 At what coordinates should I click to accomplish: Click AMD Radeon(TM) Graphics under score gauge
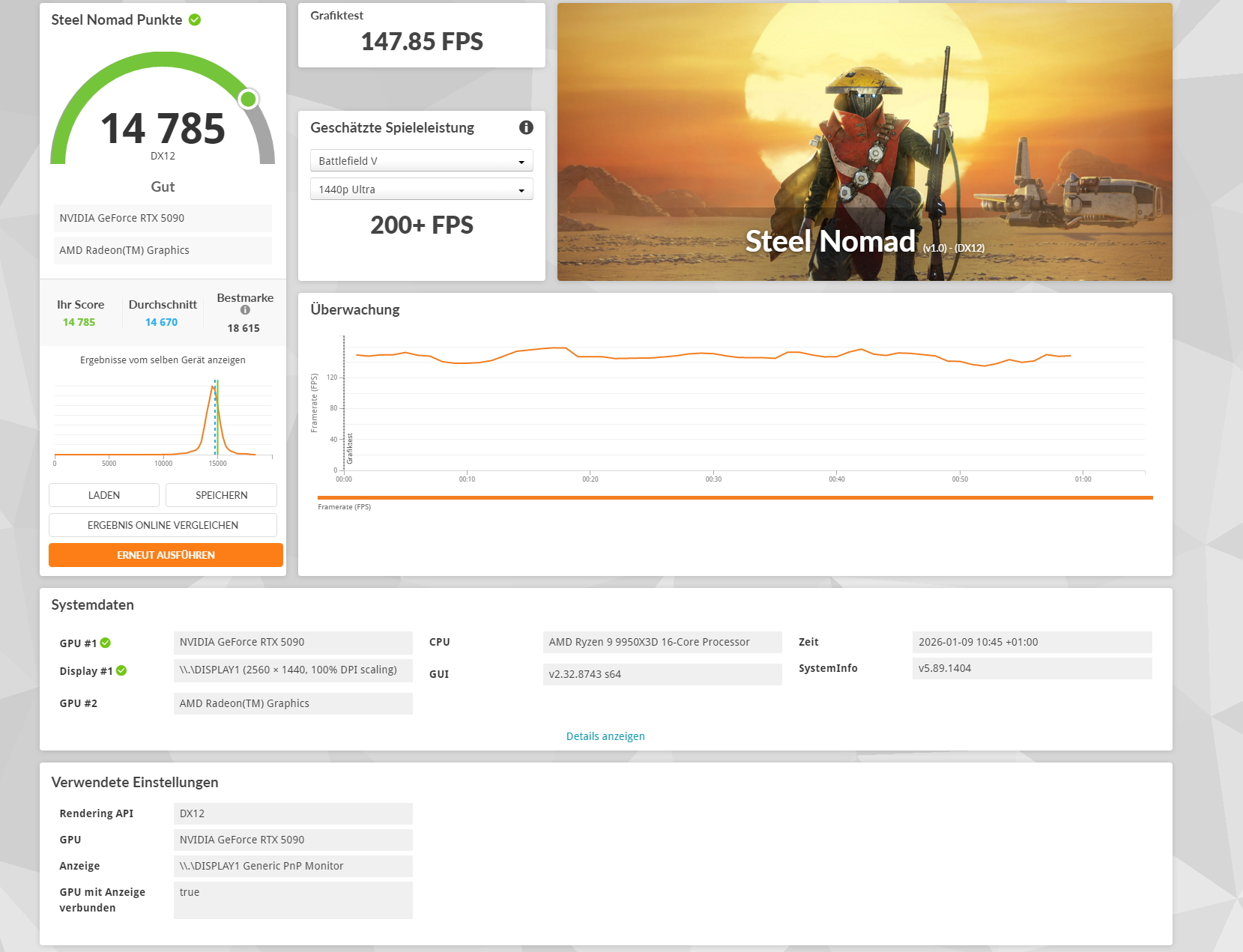point(163,250)
